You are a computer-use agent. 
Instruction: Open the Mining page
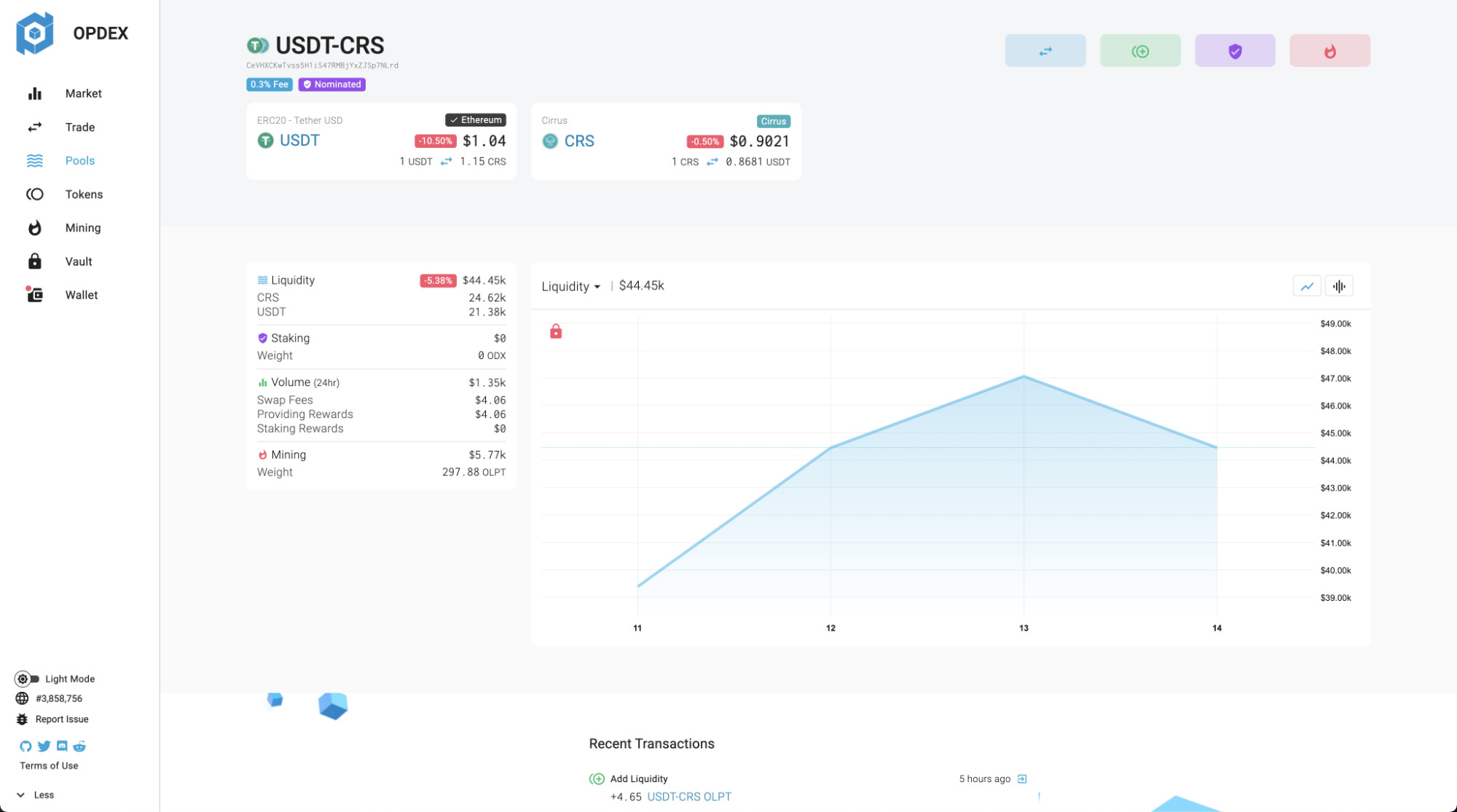coord(83,227)
